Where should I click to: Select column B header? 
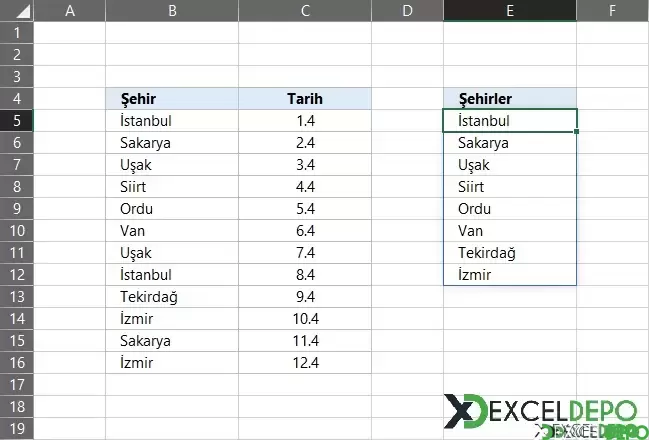[172, 10]
